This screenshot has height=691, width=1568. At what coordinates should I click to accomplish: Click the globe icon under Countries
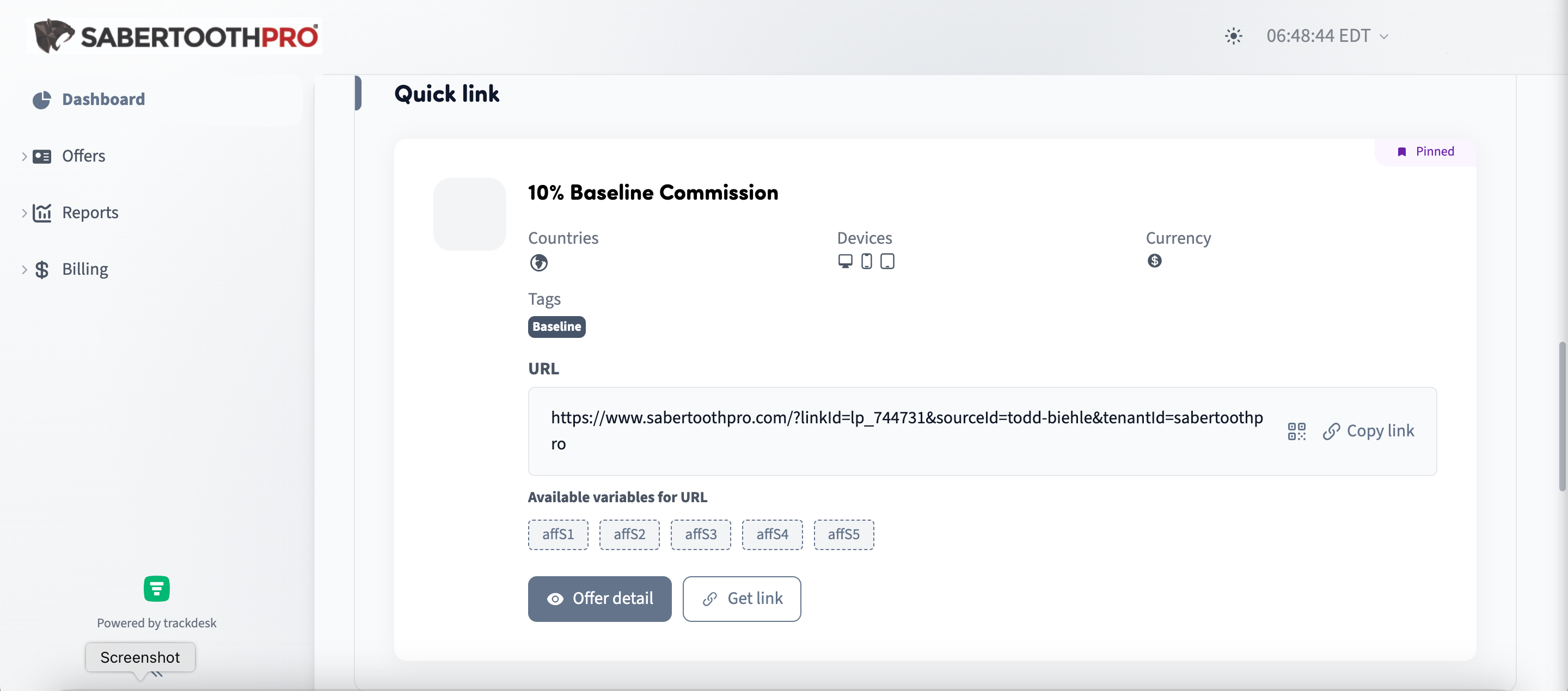pyautogui.click(x=538, y=263)
